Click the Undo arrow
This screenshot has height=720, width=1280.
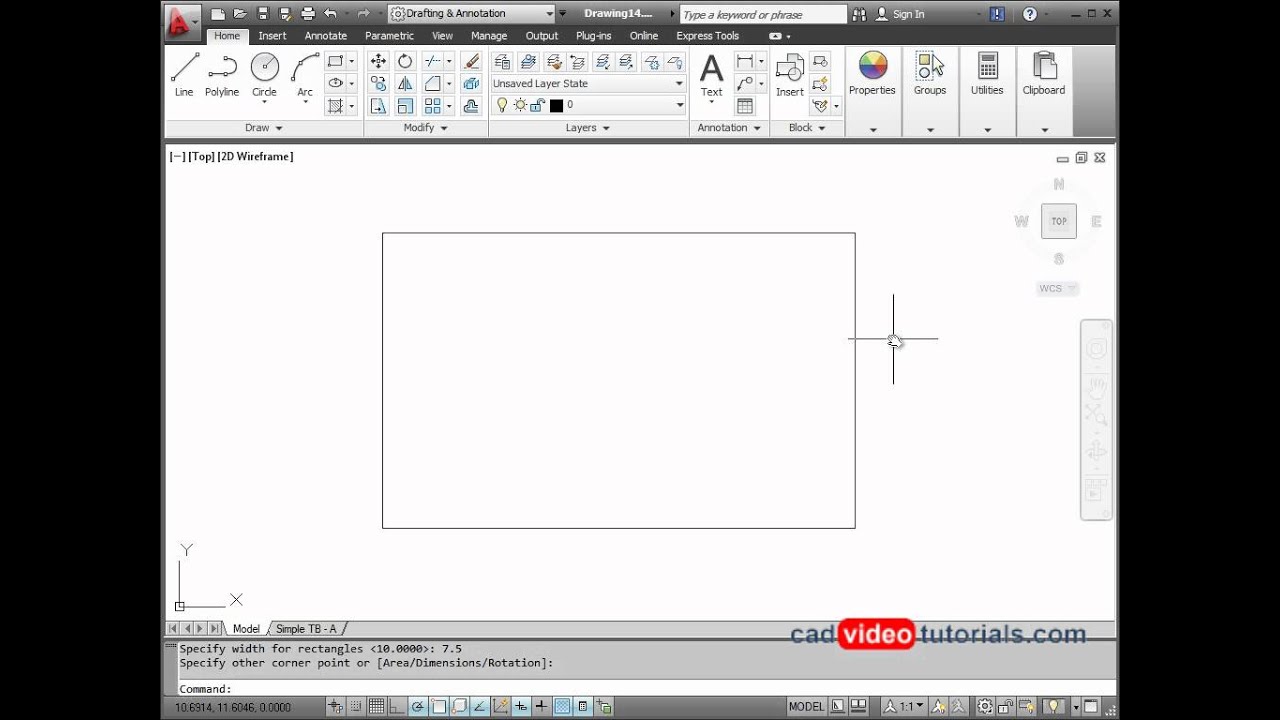330,14
